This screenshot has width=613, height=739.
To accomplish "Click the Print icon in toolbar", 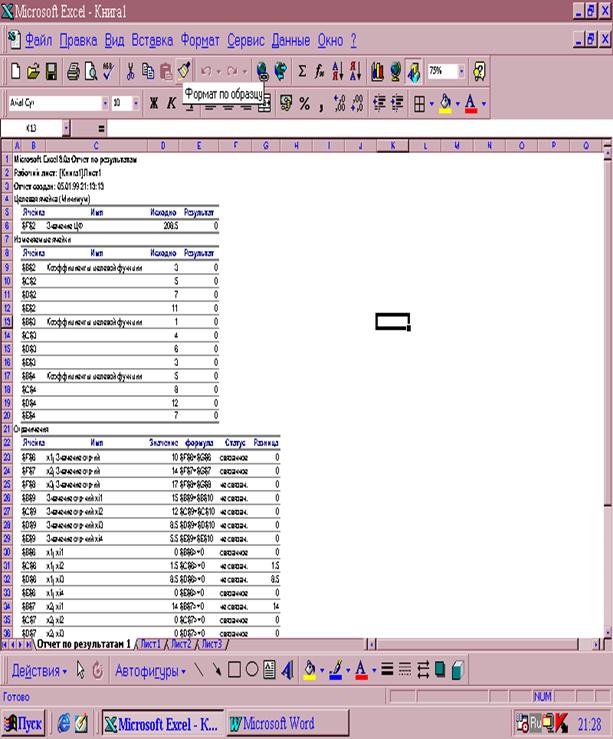I will (73, 72).
